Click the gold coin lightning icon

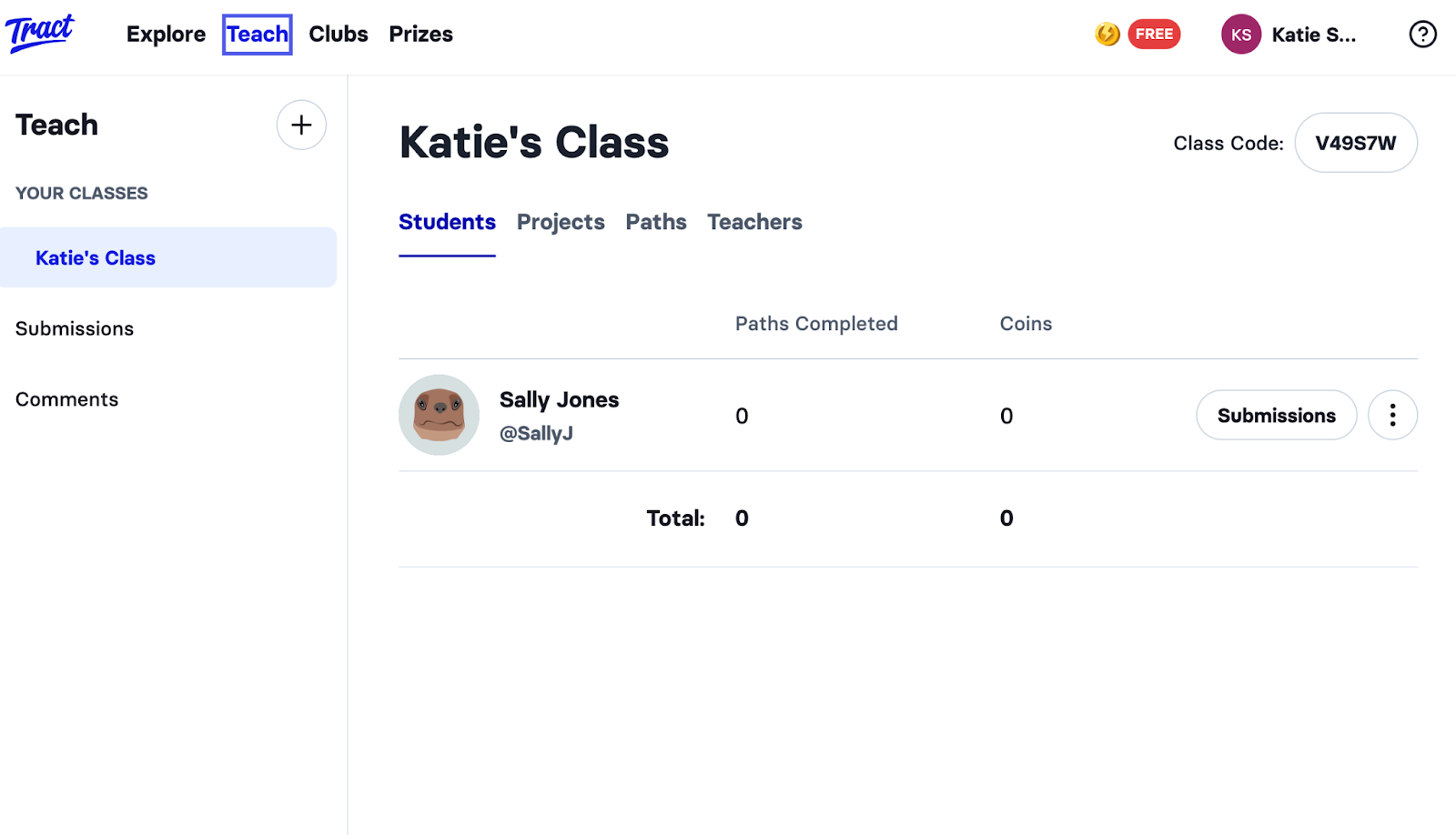pyautogui.click(x=1107, y=35)
